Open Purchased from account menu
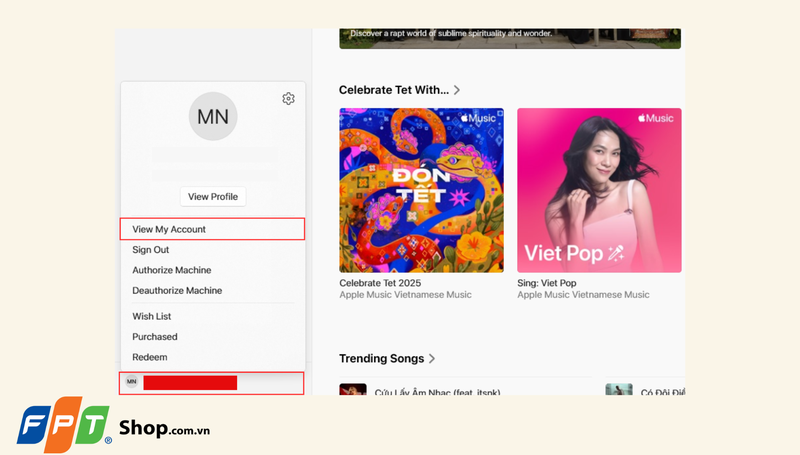The height and width of the screenshot is (455, 800). click(155, 337)
